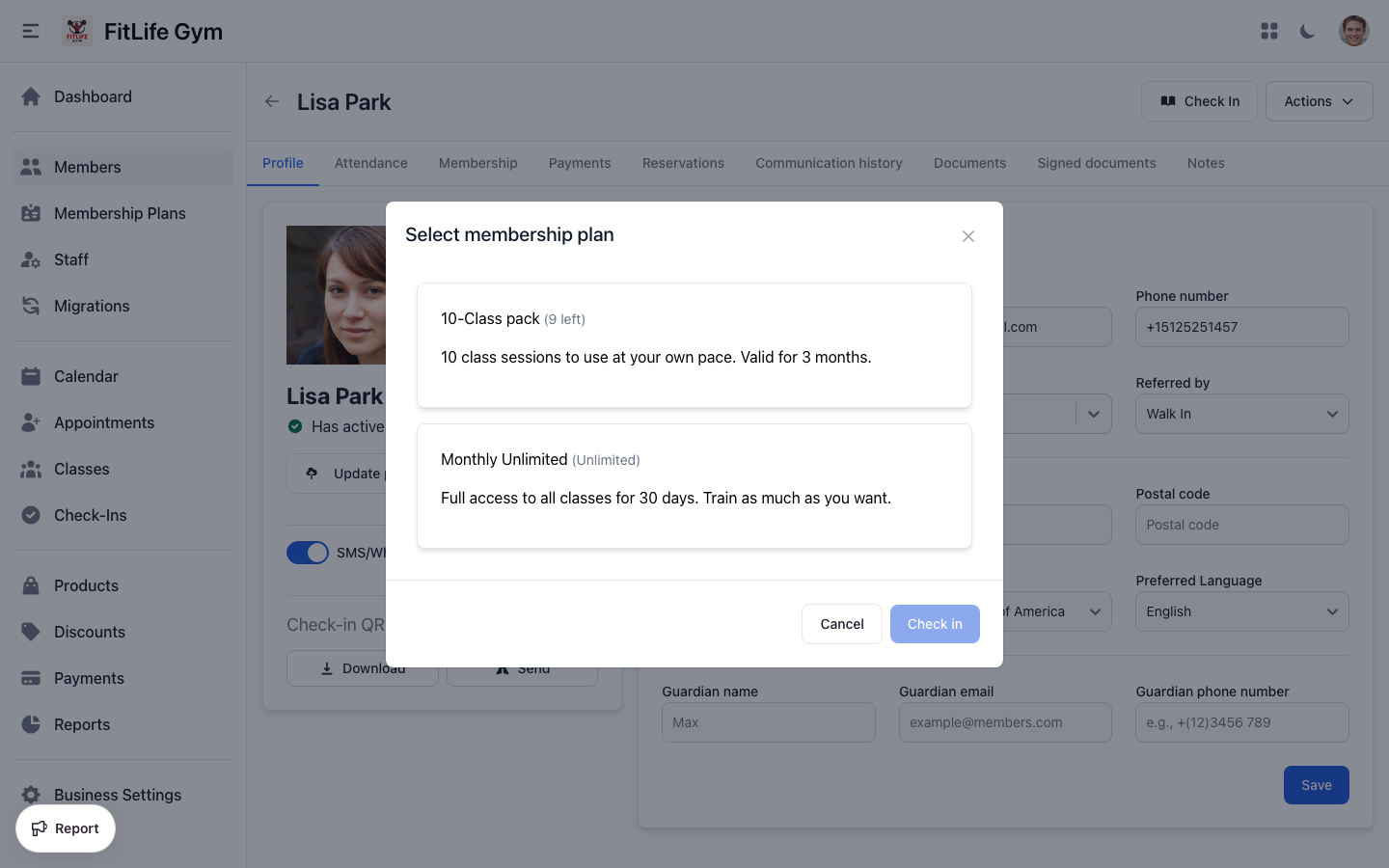Click Cancel in the dialog
This screenshot has width=1389, height=868.
(x=841, y=624)
